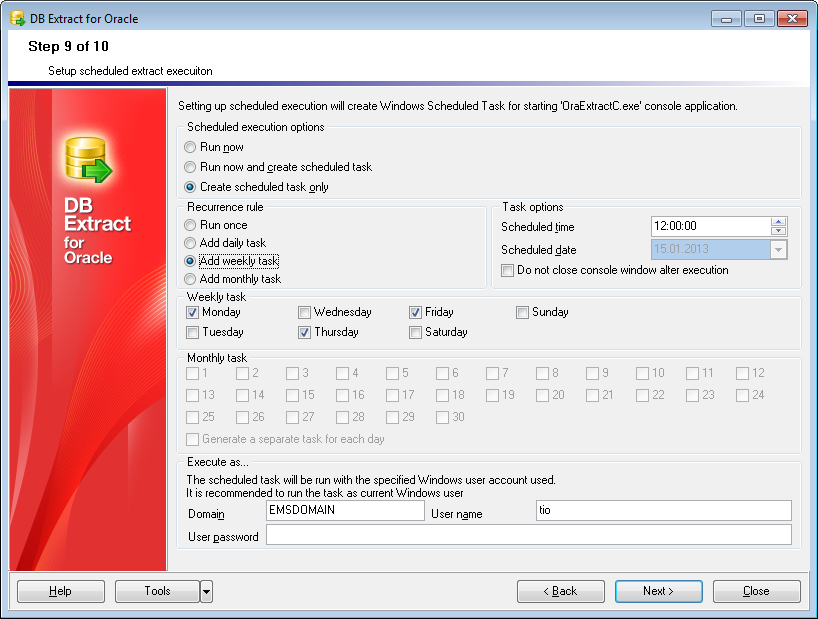Click the Domain input field
The width and height of the screenshot is (818, 619).
[345, 511]
